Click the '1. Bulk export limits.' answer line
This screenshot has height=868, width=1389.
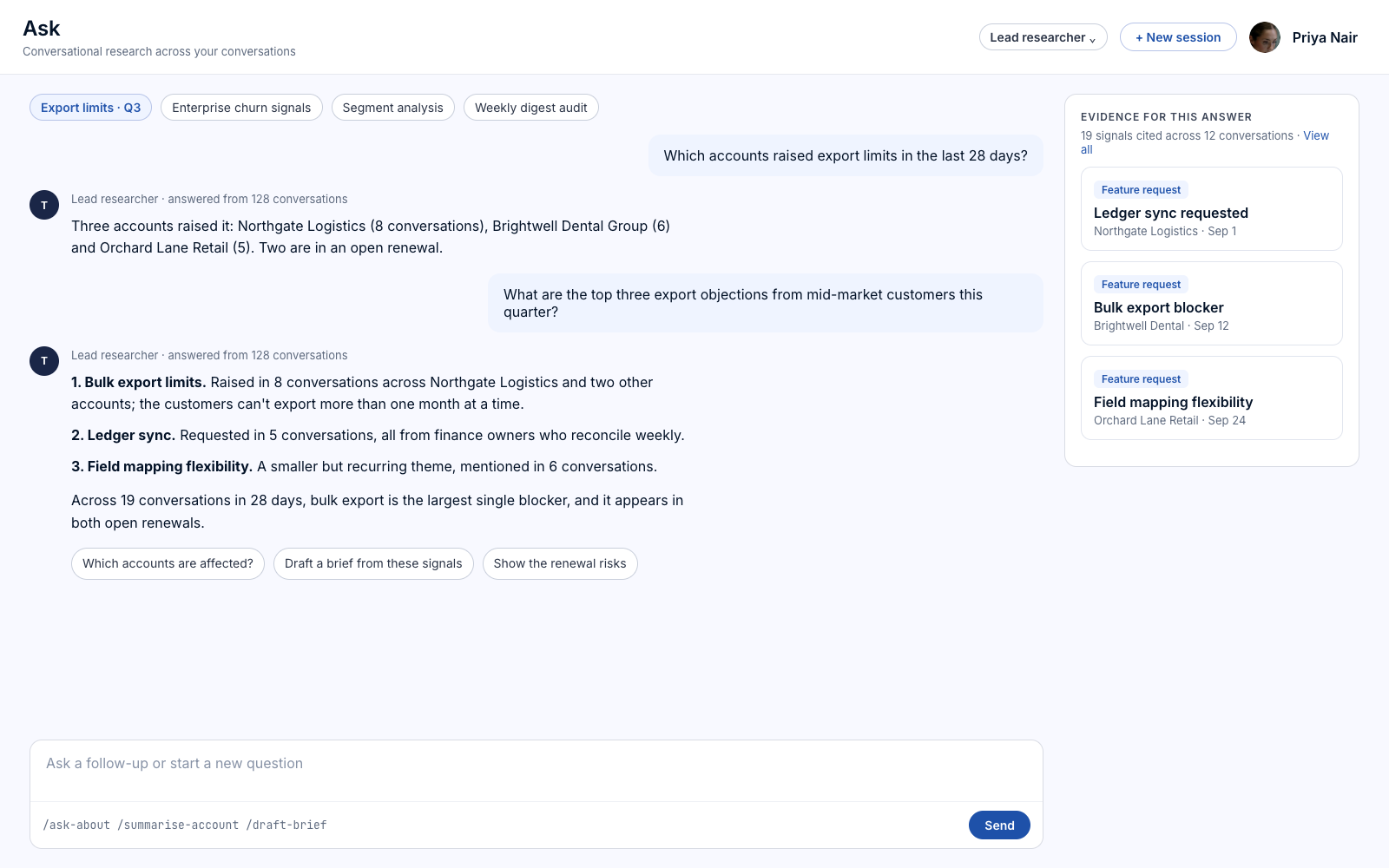coord(378,393)
